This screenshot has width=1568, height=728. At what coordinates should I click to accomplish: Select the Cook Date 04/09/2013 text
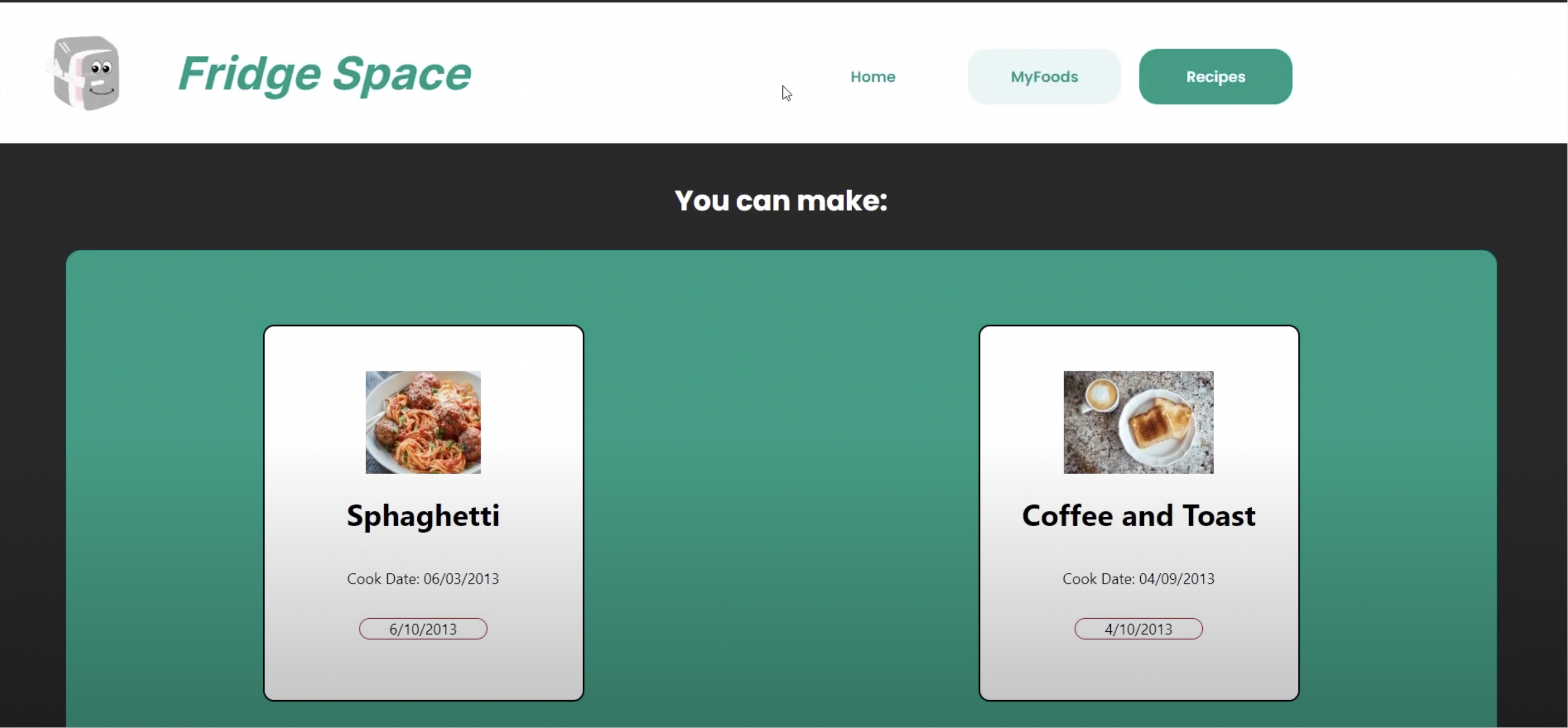1138,579
